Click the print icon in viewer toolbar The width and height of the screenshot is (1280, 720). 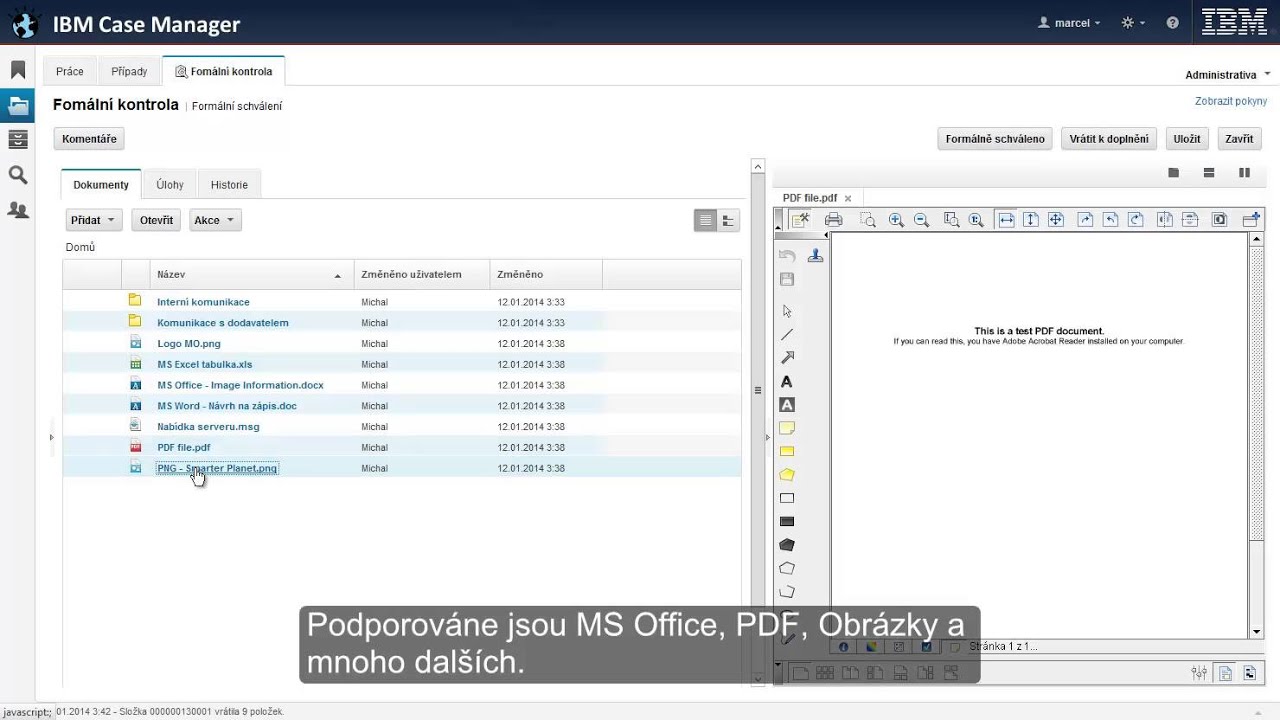[834, 220]
